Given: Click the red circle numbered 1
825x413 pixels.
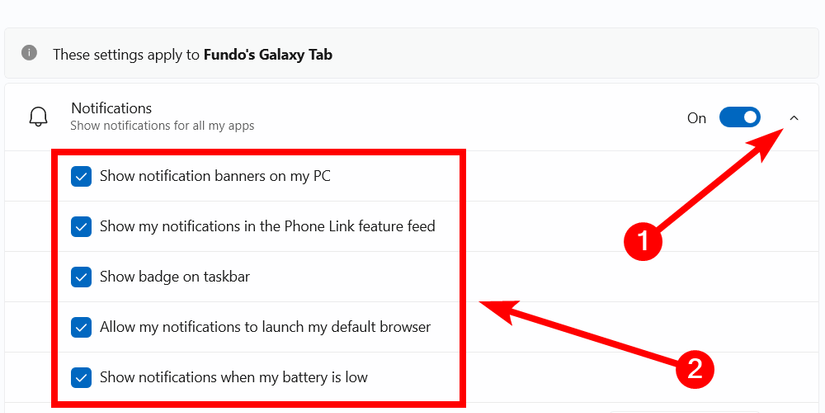Looking at the screenshot, I should click(x=641, y=241).
